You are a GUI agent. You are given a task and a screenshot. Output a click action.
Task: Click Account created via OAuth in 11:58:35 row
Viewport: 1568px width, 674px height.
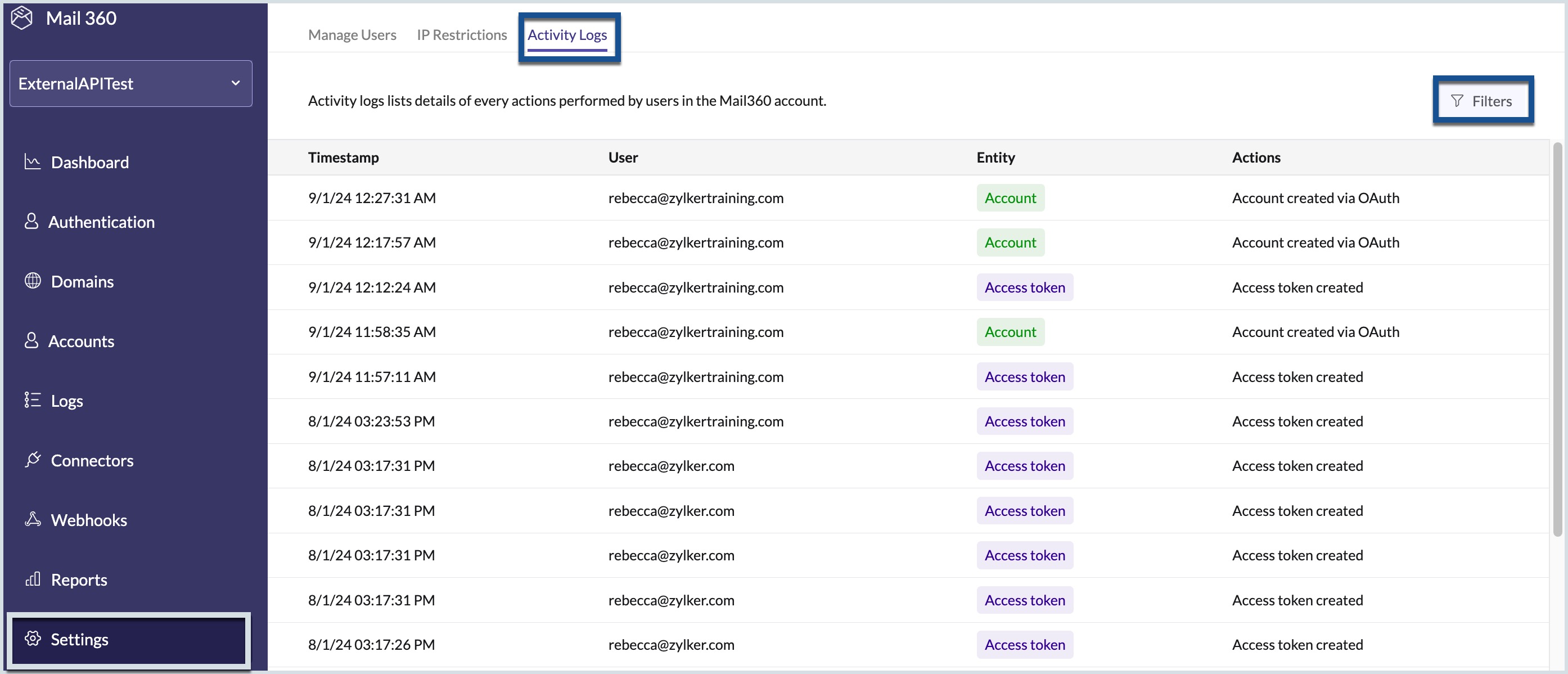point(1315,332)
